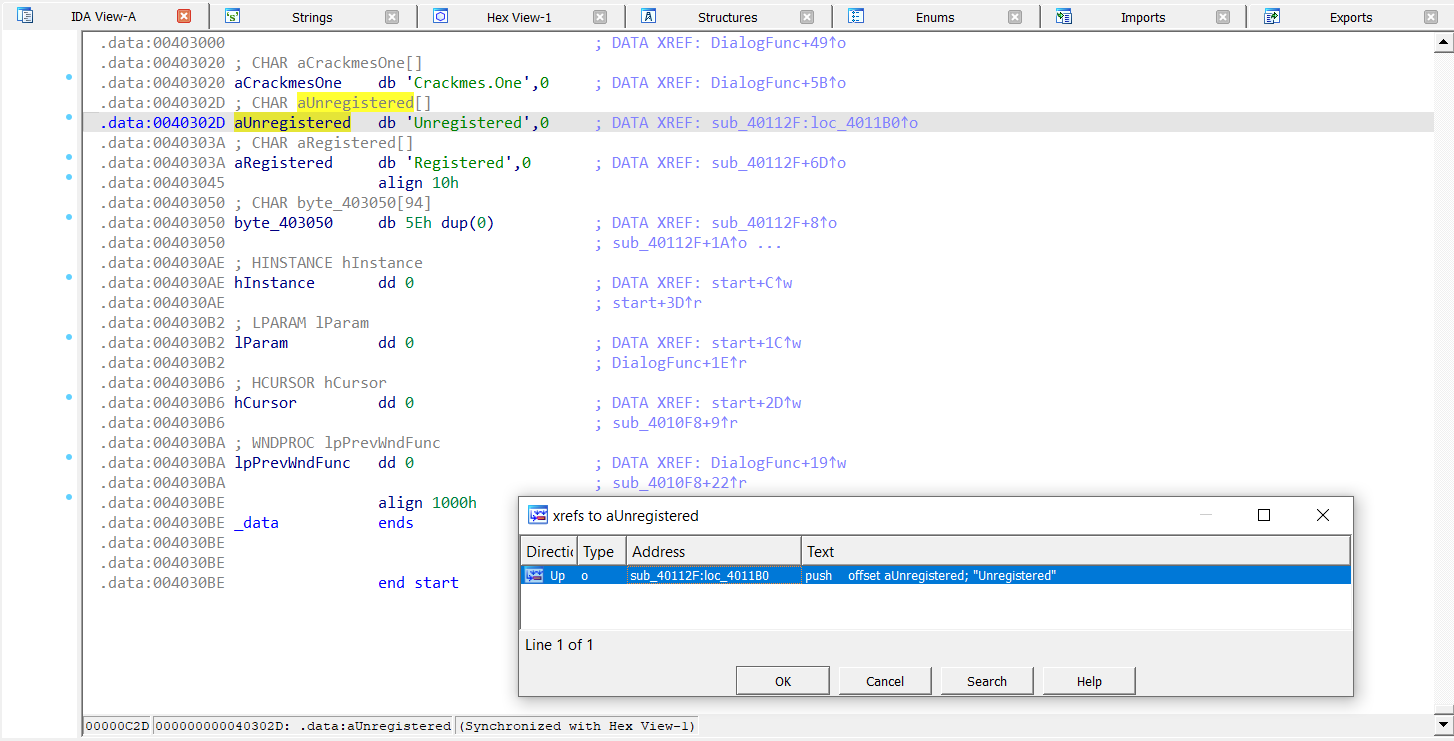Open the Structures tab
This screenshot has width=1454, height=741.
pyautogui.click(x=727, y=17)
